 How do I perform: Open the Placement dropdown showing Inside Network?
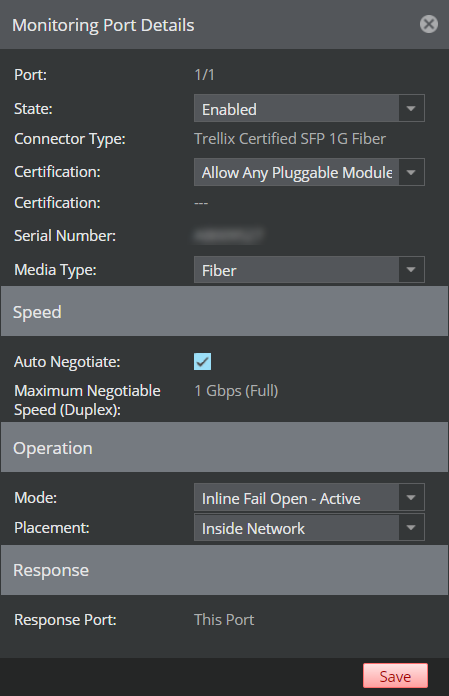[309, 528]
